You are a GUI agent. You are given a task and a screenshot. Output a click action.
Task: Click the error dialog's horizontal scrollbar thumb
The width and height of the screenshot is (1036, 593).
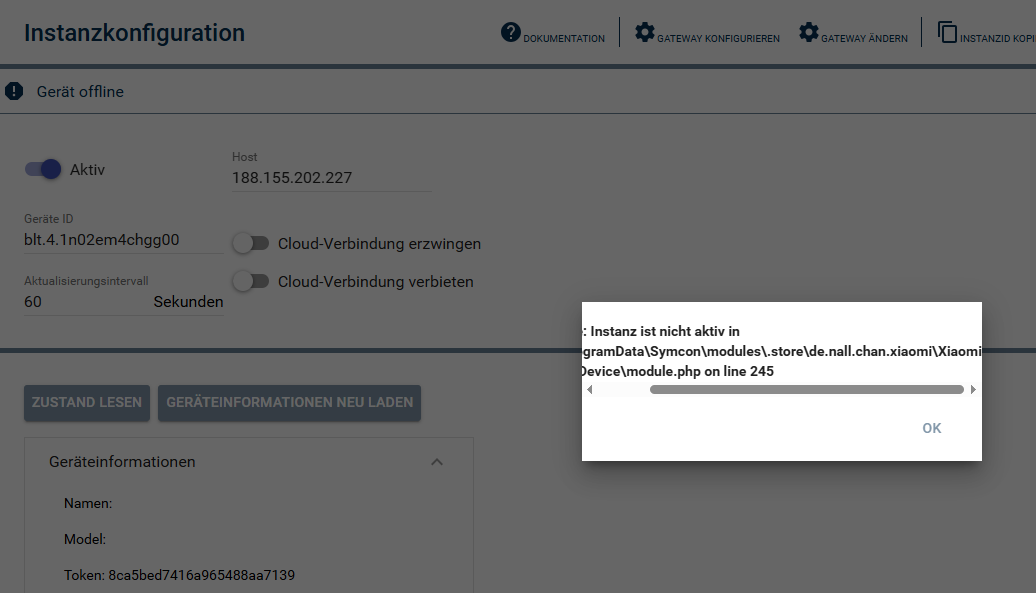(806, 390)
